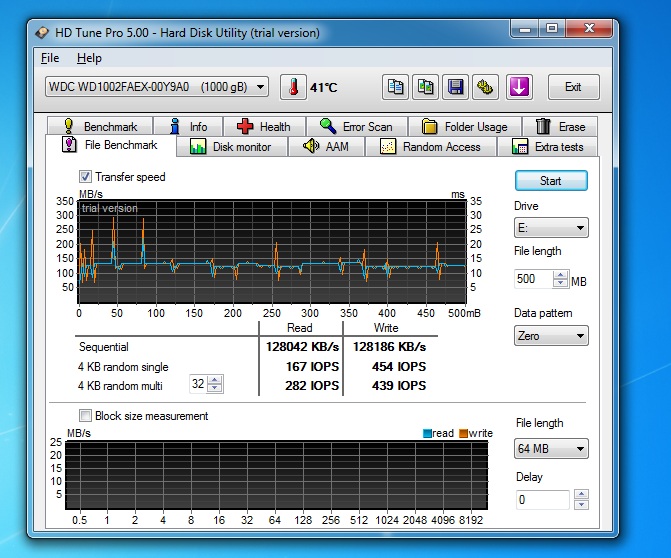Click the purple down-arrow minimize-to-tray icon

coord(519,87)
